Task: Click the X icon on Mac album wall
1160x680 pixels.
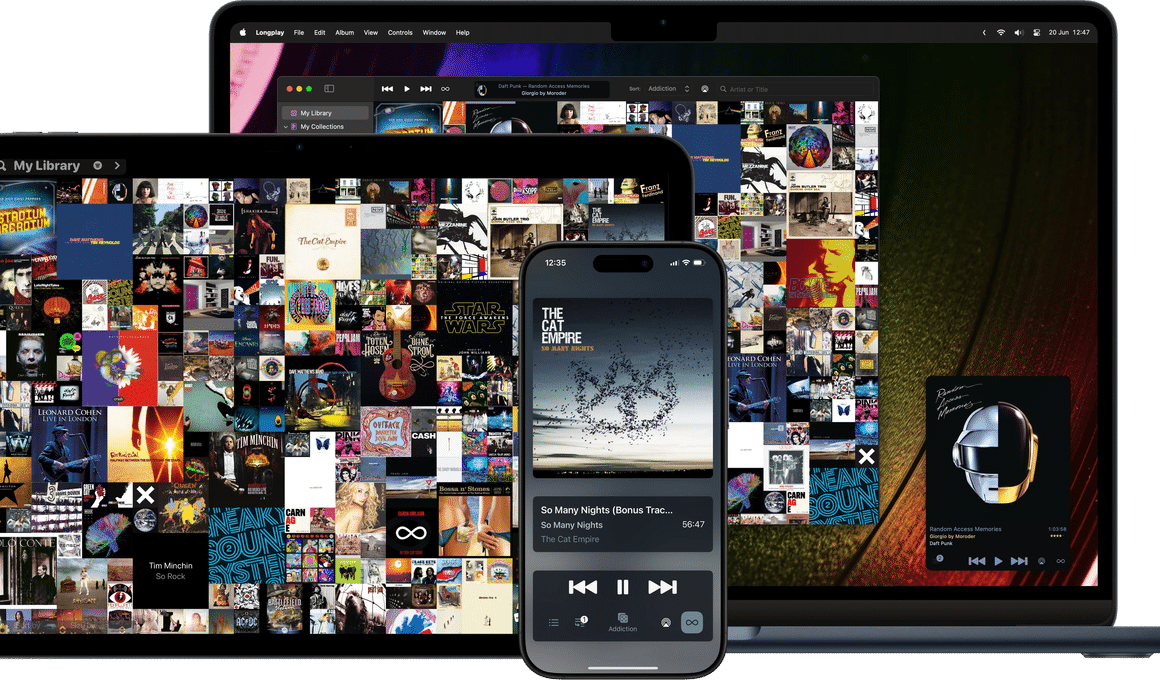Action: tap(866, 457)
